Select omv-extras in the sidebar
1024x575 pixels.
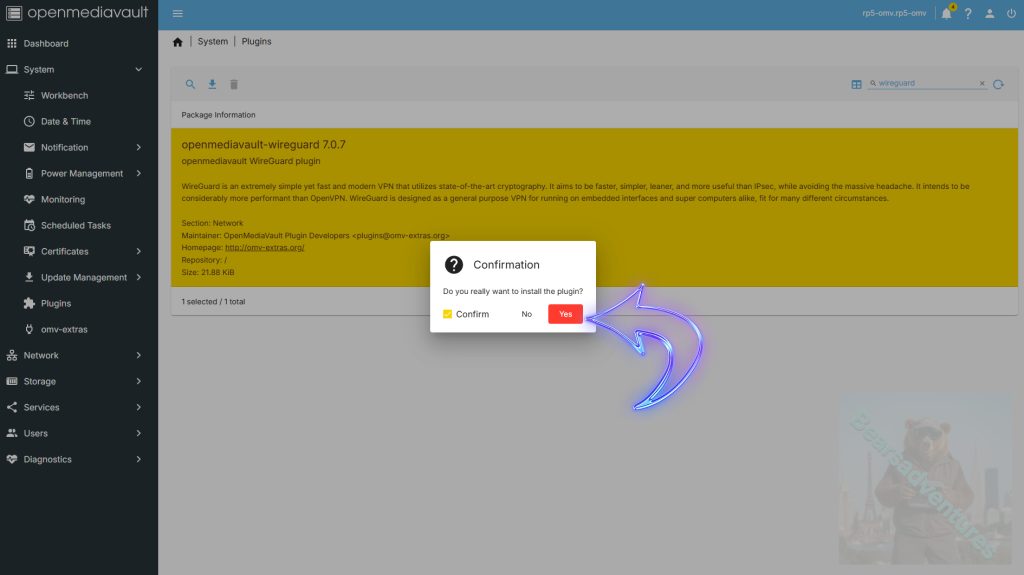(x=64, y=329)
